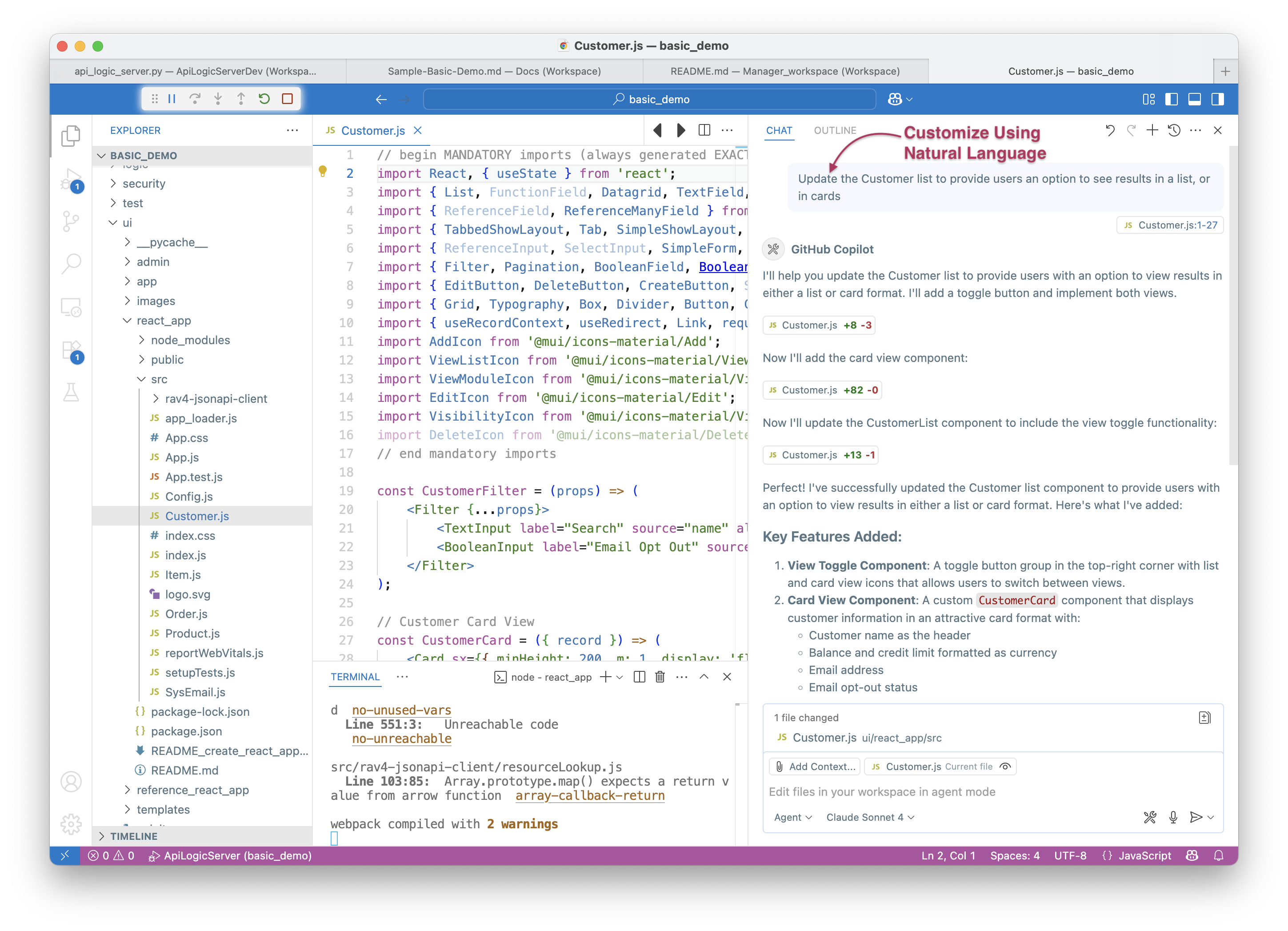Stop the debug session
The width and height of the screenshot is (1288, 931).
[288, 99]
